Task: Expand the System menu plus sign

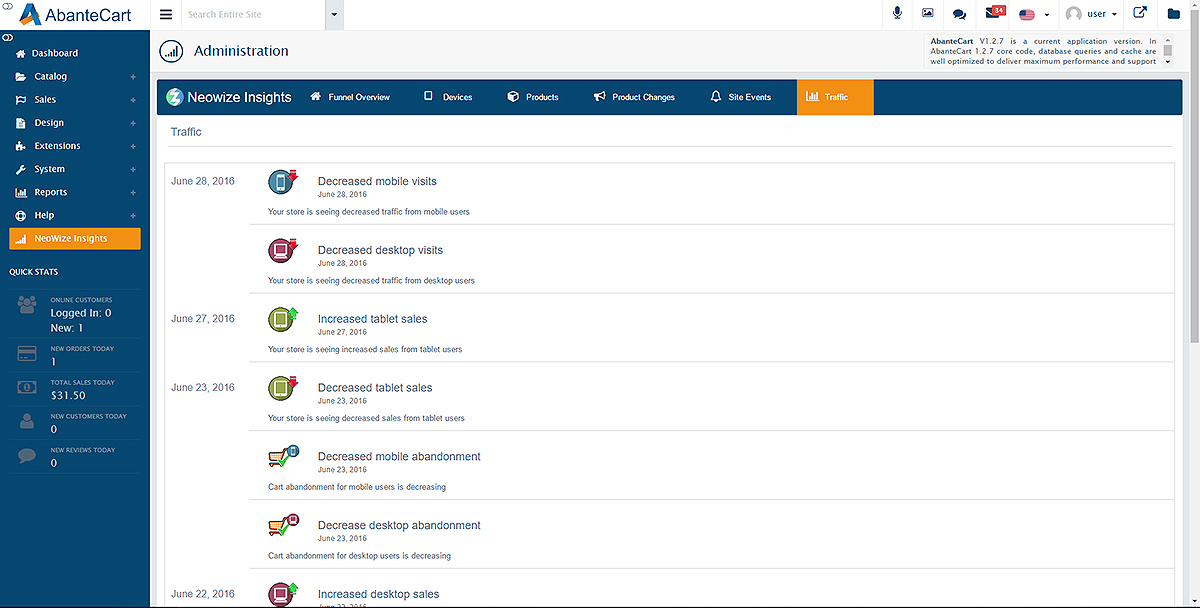Action: click(x=133, y=169)
